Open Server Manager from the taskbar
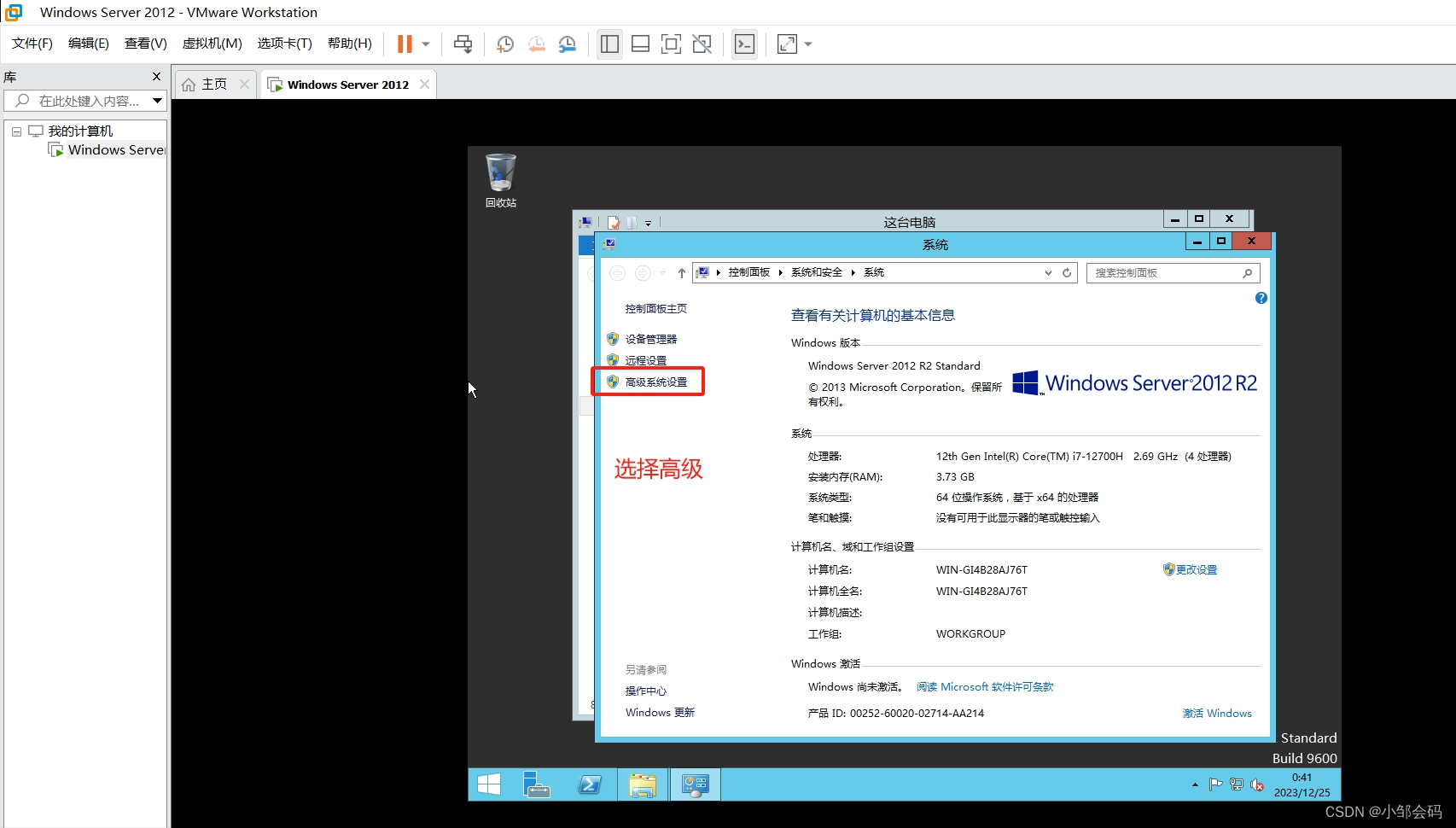The image size is (1456, 828). (x=537, y=784)
